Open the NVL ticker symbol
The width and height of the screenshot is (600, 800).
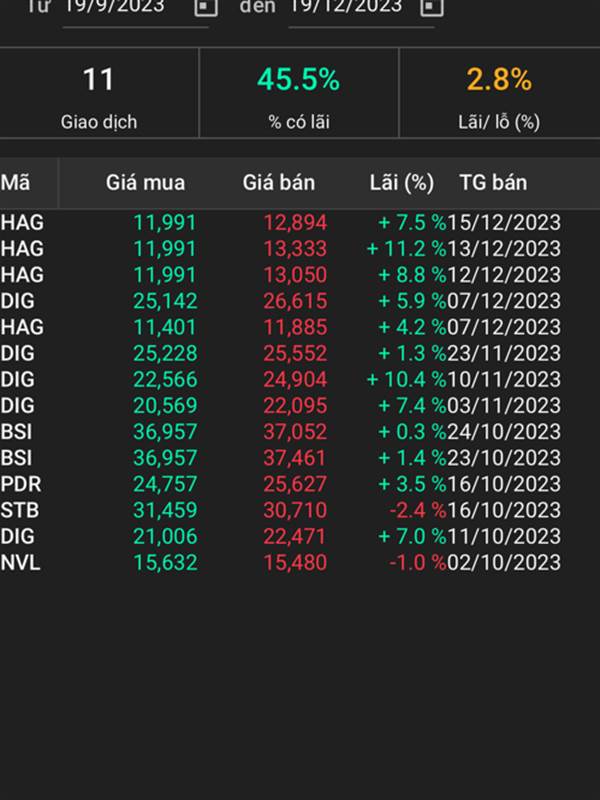click(20, 562)
